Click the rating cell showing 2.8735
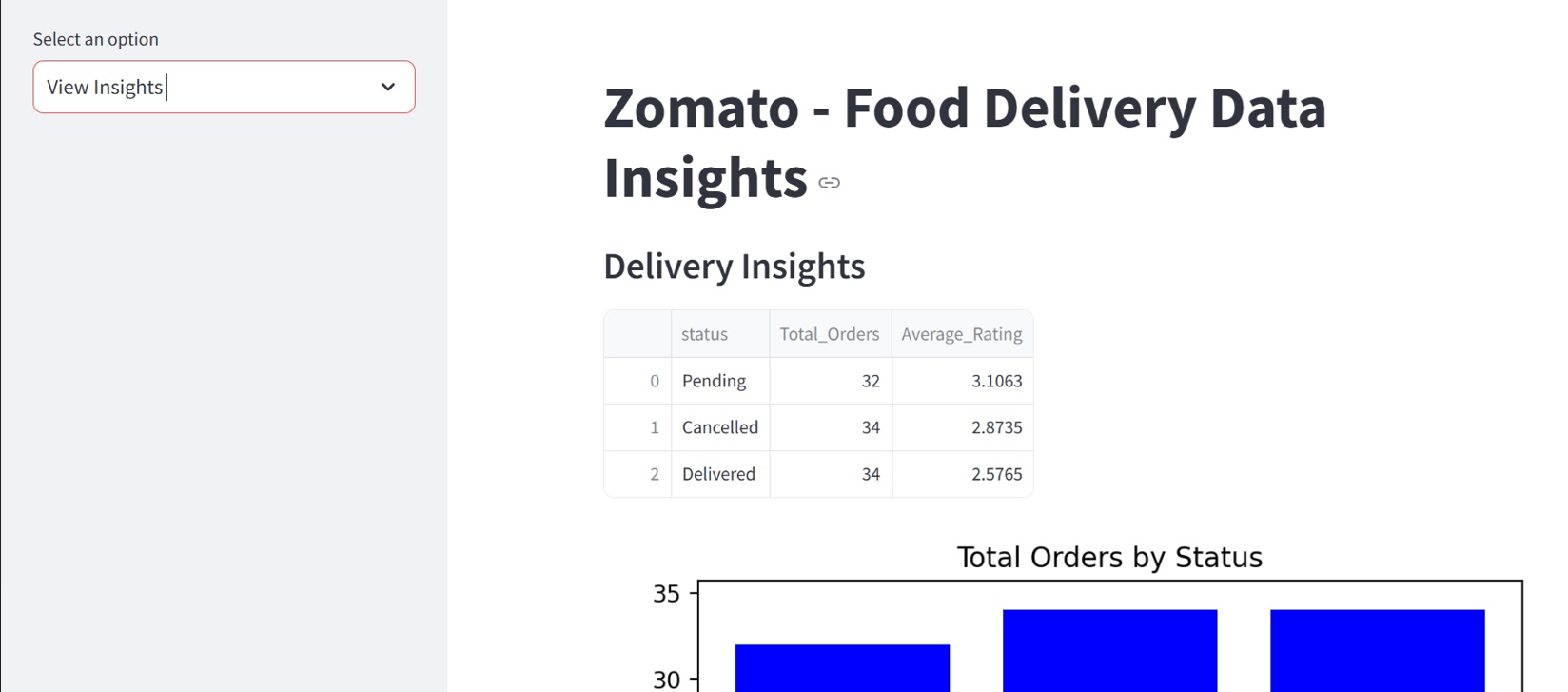 [995, 427]
